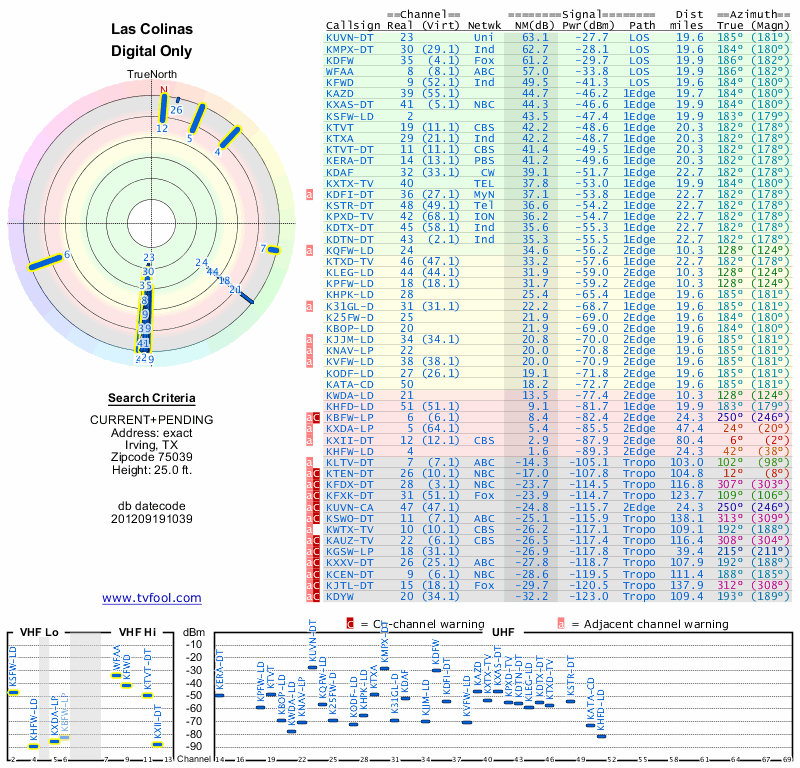Click the channel 26 marker on radar plot

(x=178, y=100)
